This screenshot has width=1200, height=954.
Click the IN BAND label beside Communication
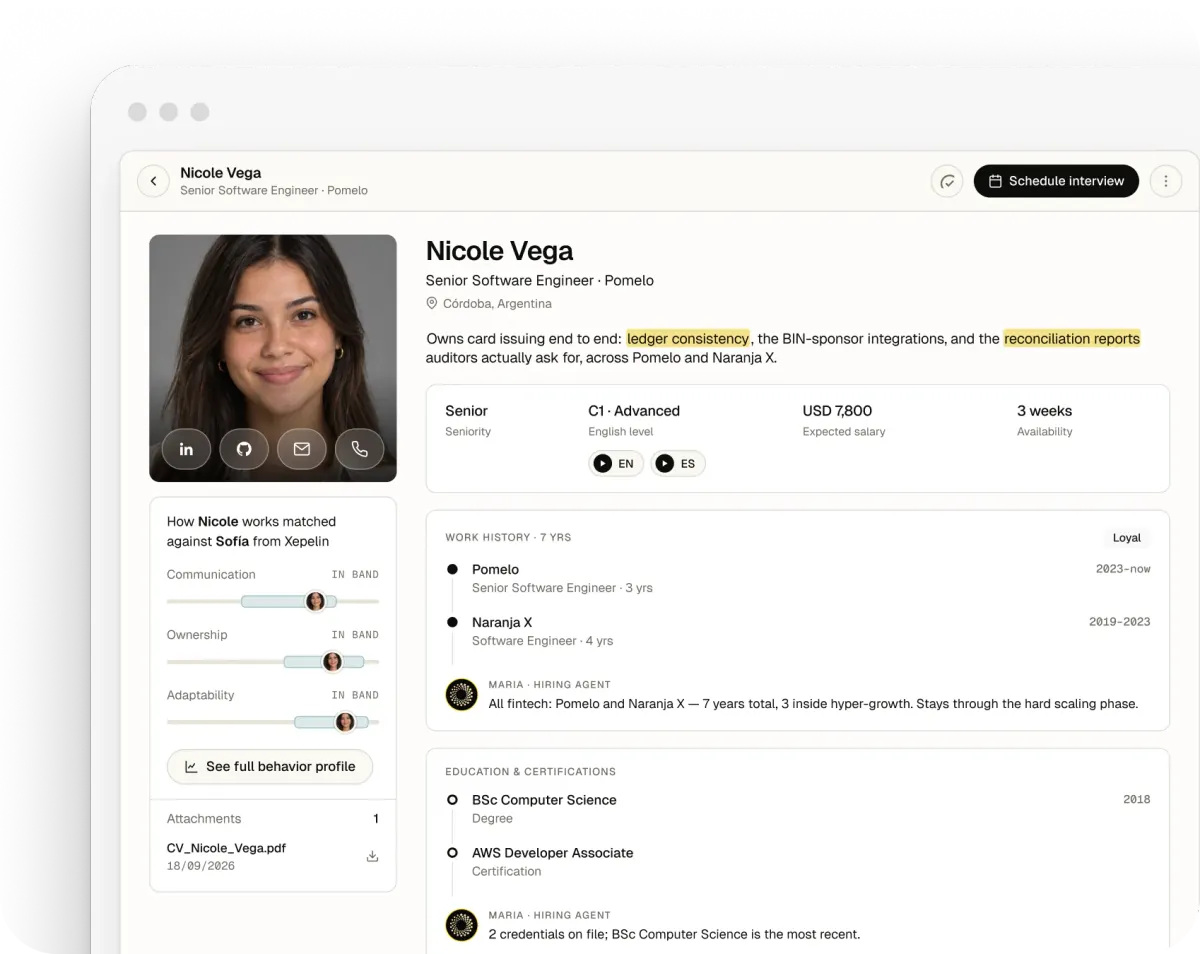coord(355,575)
